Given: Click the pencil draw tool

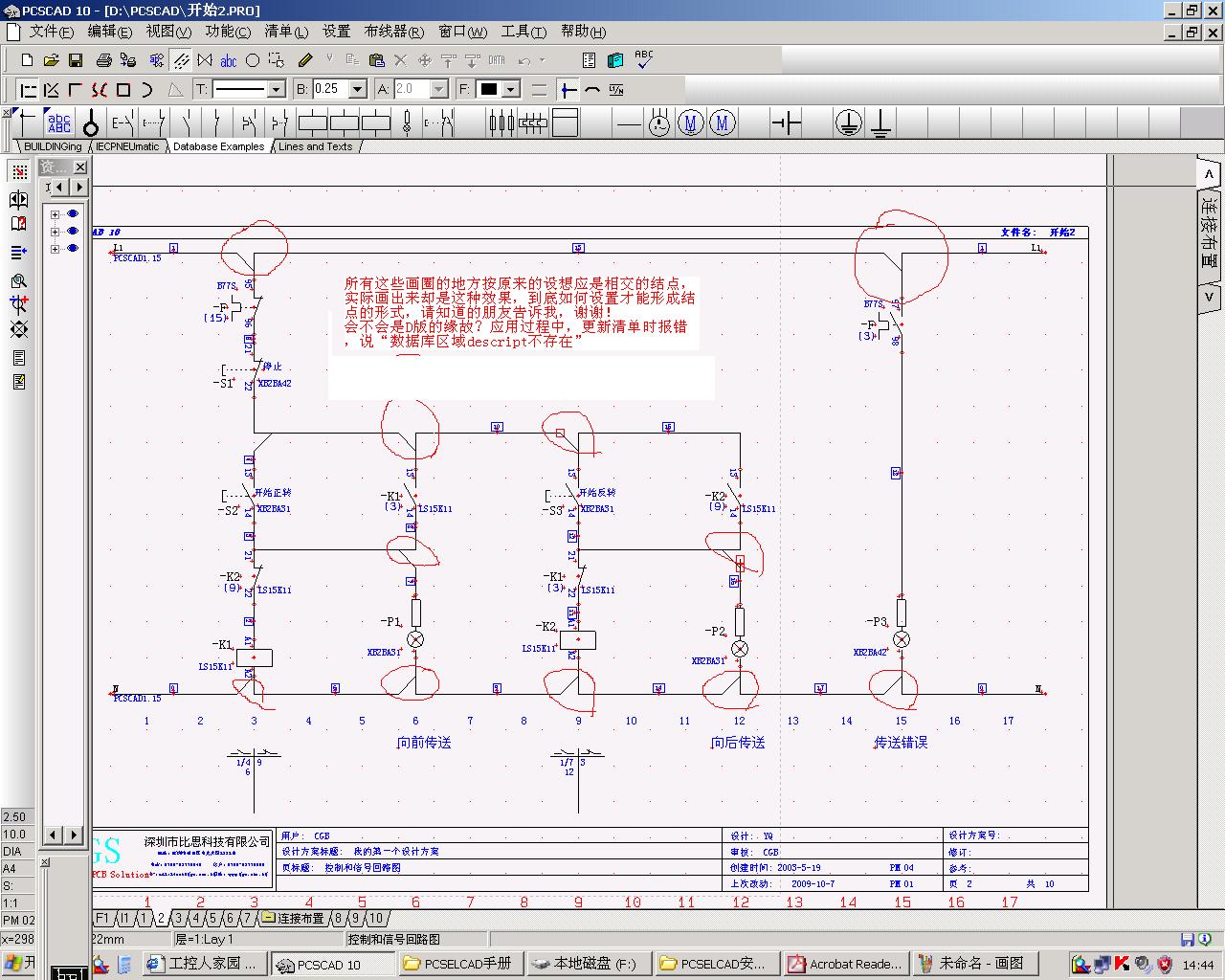Looking at the screenshot, I should [304, 60].
